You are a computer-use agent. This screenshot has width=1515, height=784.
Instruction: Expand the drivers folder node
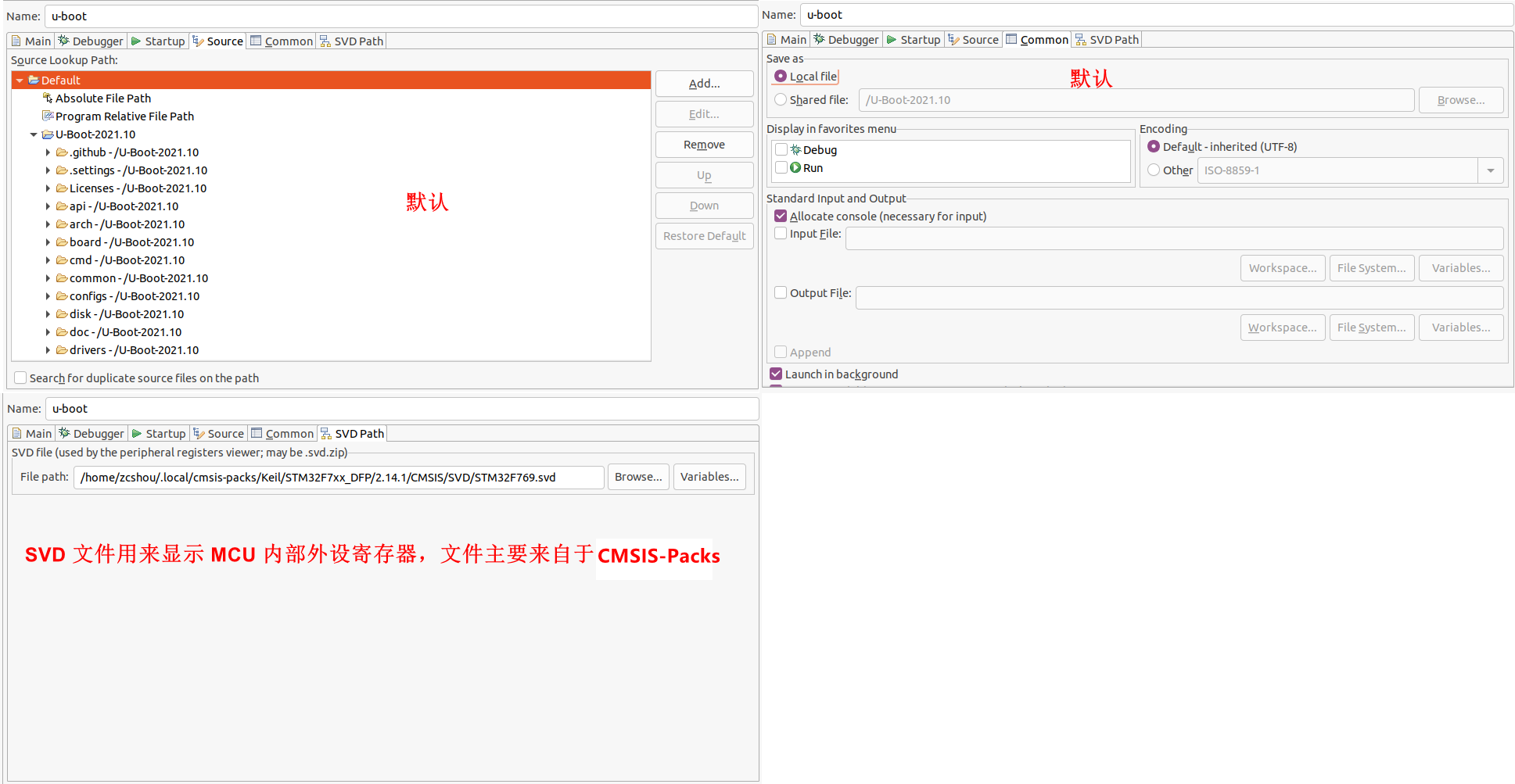pos(48,350)
